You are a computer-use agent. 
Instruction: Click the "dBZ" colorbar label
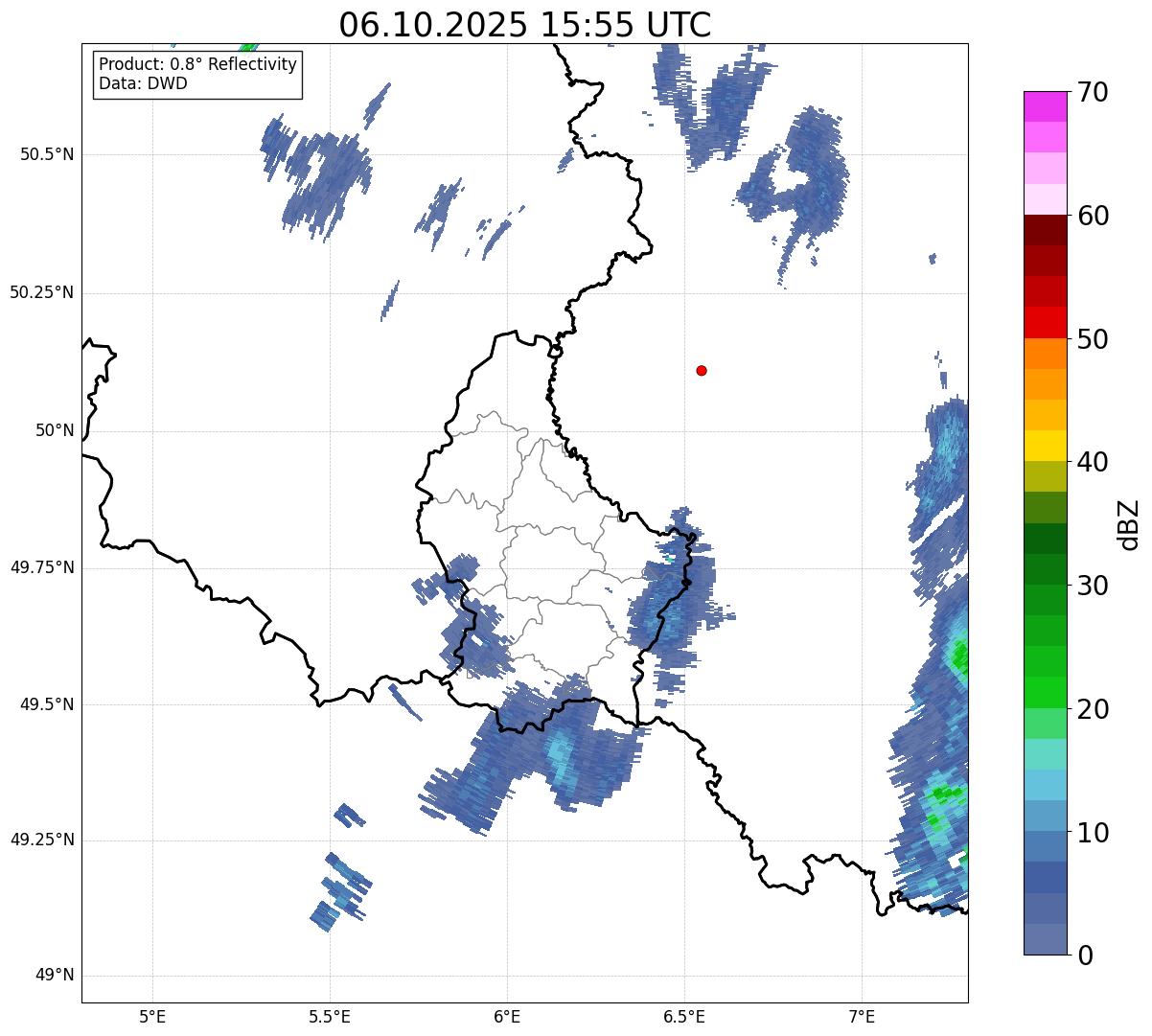pyautogui.click(x=1128, y=524)
